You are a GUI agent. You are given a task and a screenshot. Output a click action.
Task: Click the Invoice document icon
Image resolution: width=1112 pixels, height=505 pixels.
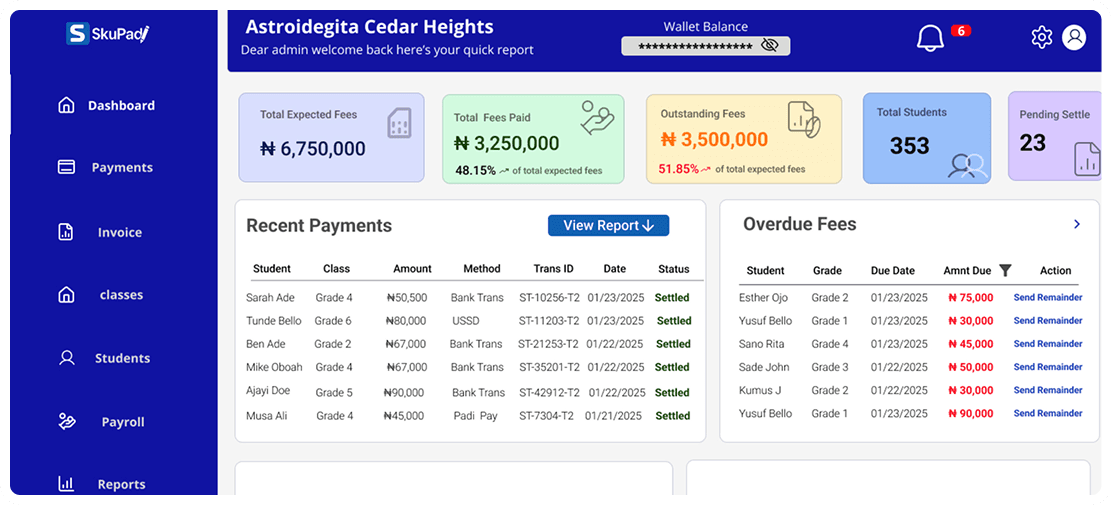tap(65, 232)
